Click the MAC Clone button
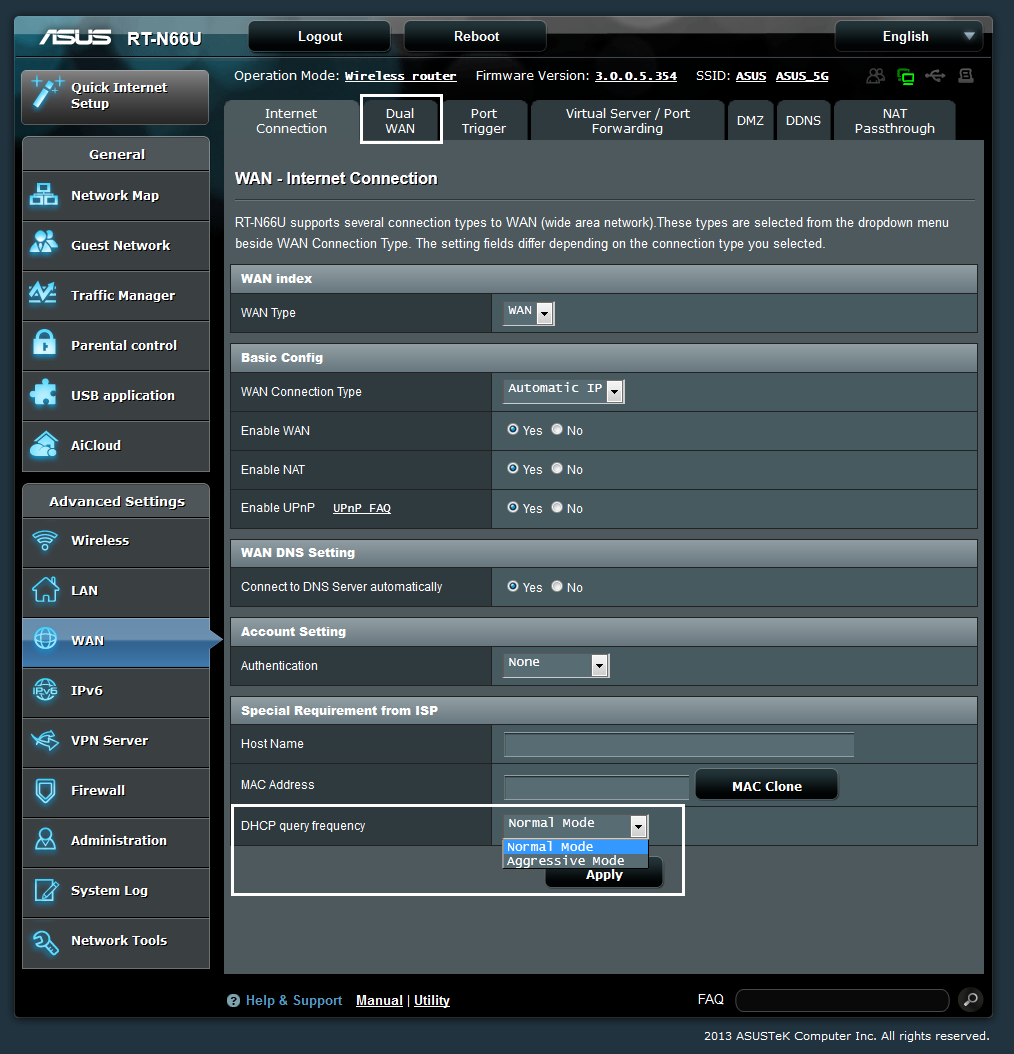Image resolution: width=1014 pixels, height=1054 pixels. [x=766, y=785]
